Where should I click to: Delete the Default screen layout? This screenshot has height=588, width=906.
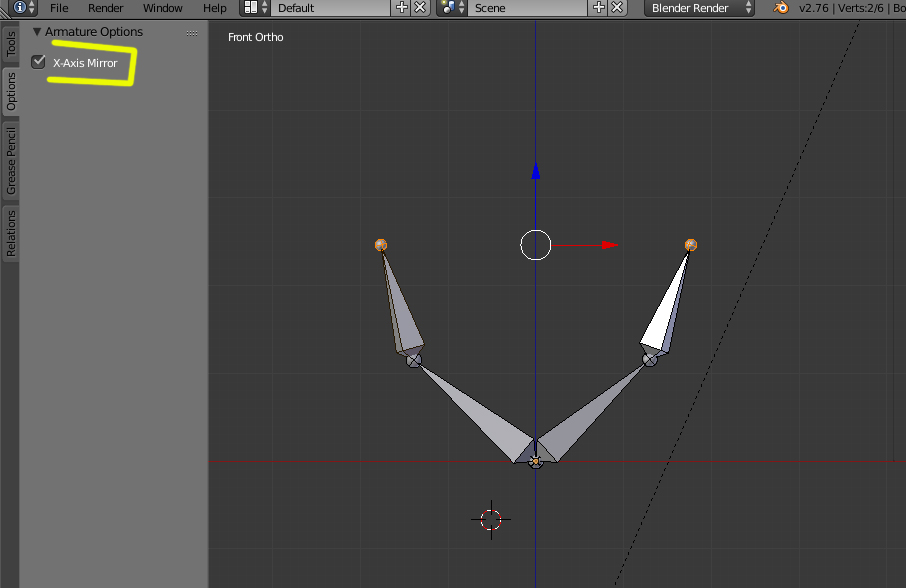(x=420, y=8)
